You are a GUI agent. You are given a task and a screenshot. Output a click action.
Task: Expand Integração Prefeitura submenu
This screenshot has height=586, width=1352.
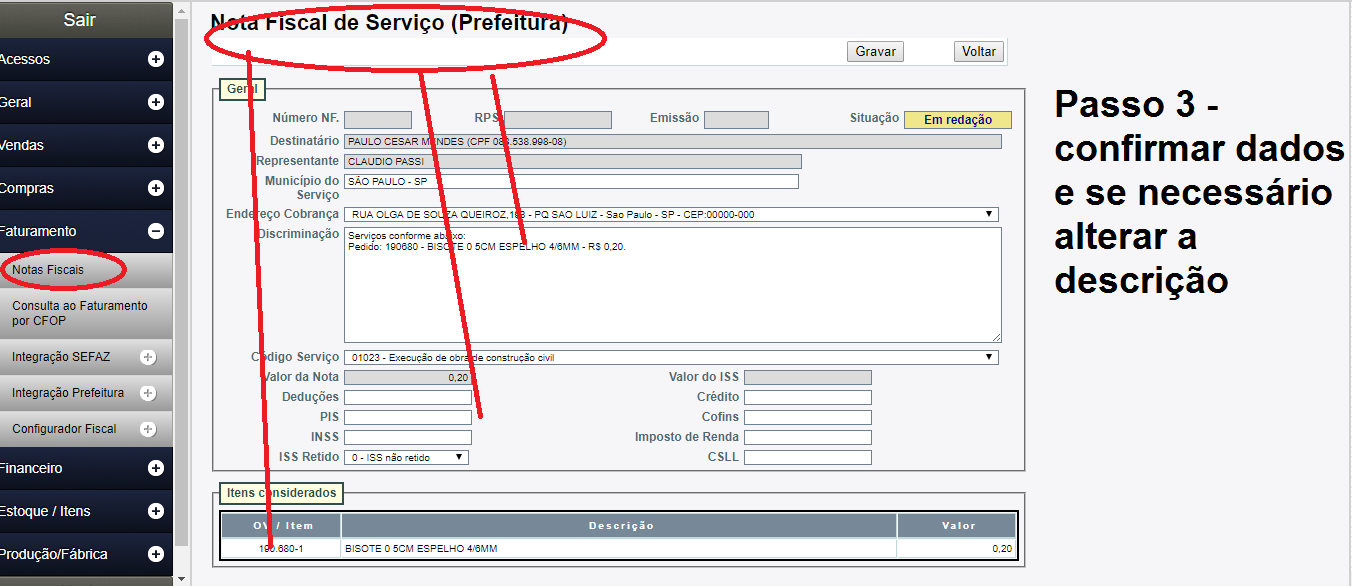[148, 393]
